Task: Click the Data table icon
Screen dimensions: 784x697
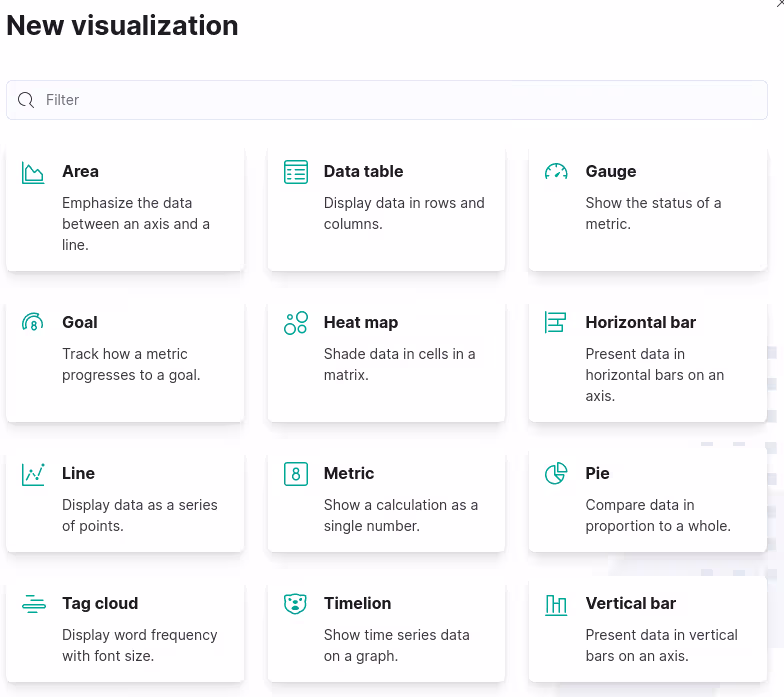Action: 295,172
